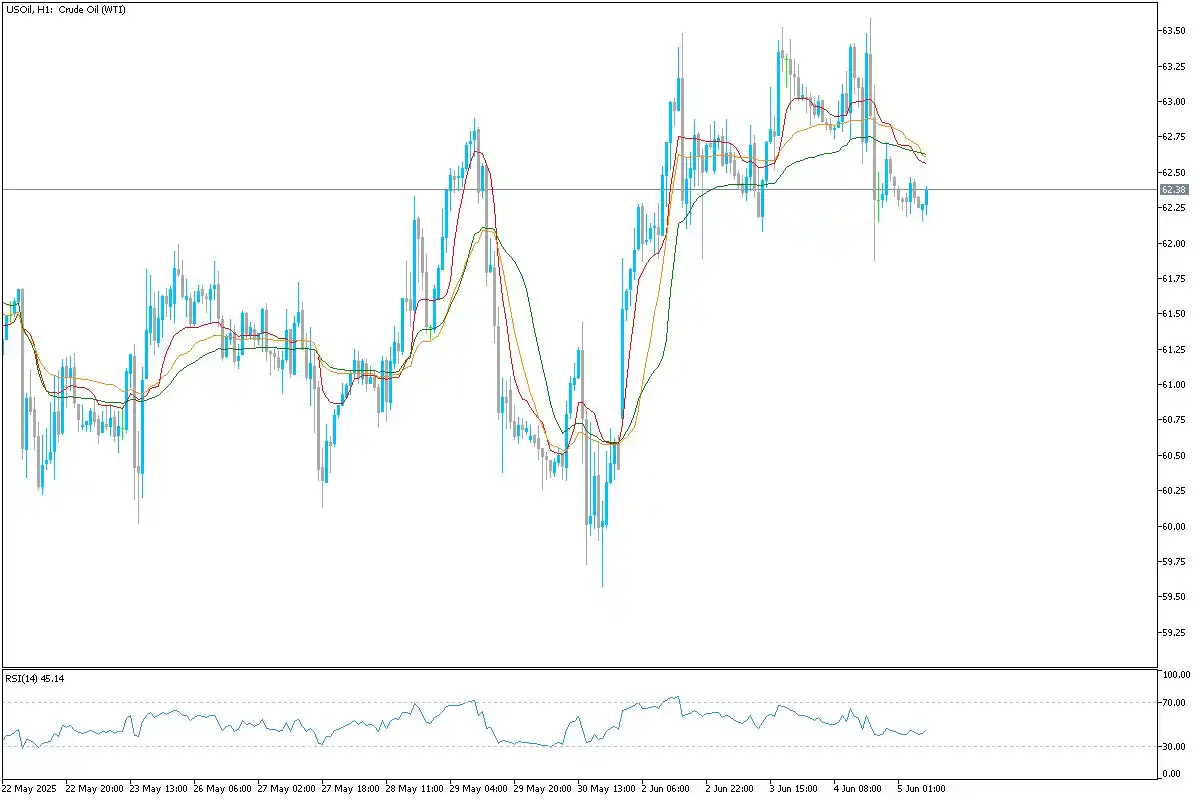Select the RSI(14) 45.14 indicator label
This screenshot has width=1200, height=800.
click(35, 679)
